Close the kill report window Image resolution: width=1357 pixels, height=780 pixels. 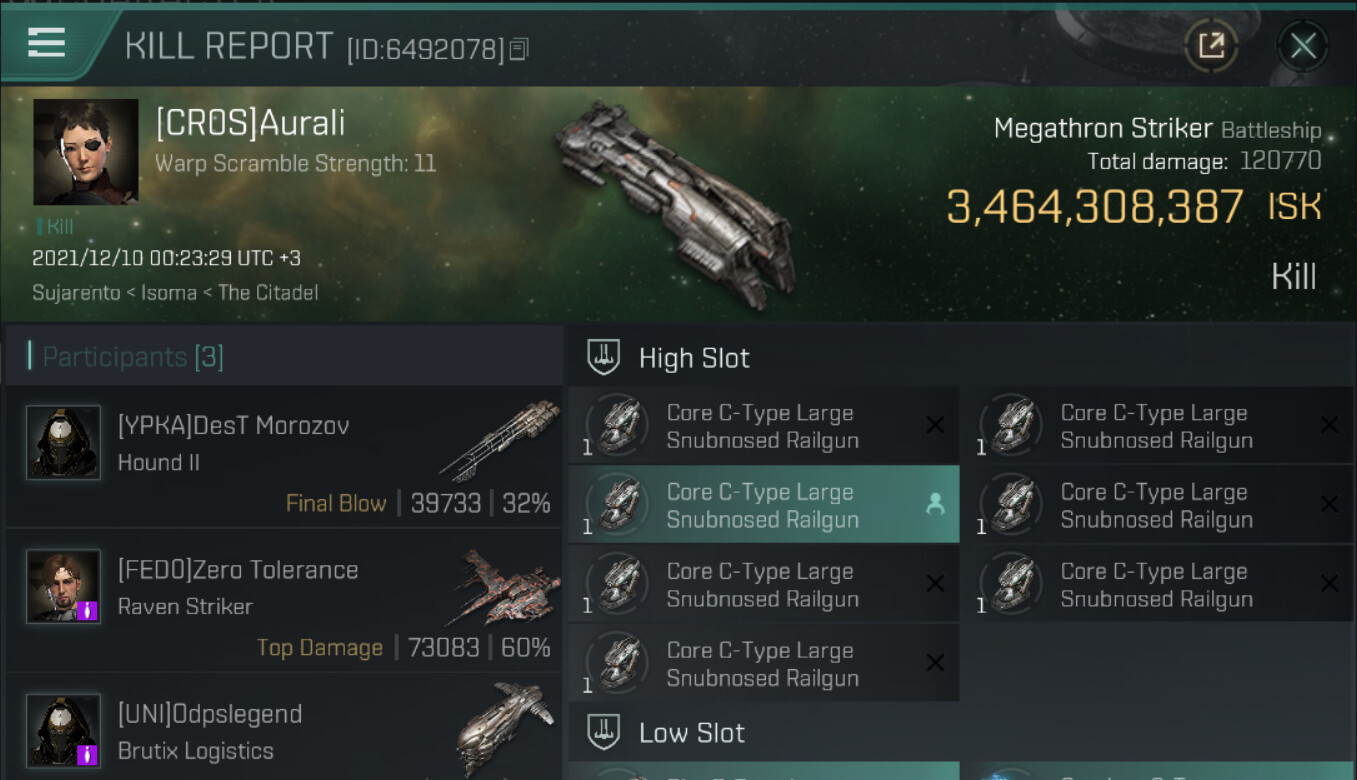tap(1302, 46)
